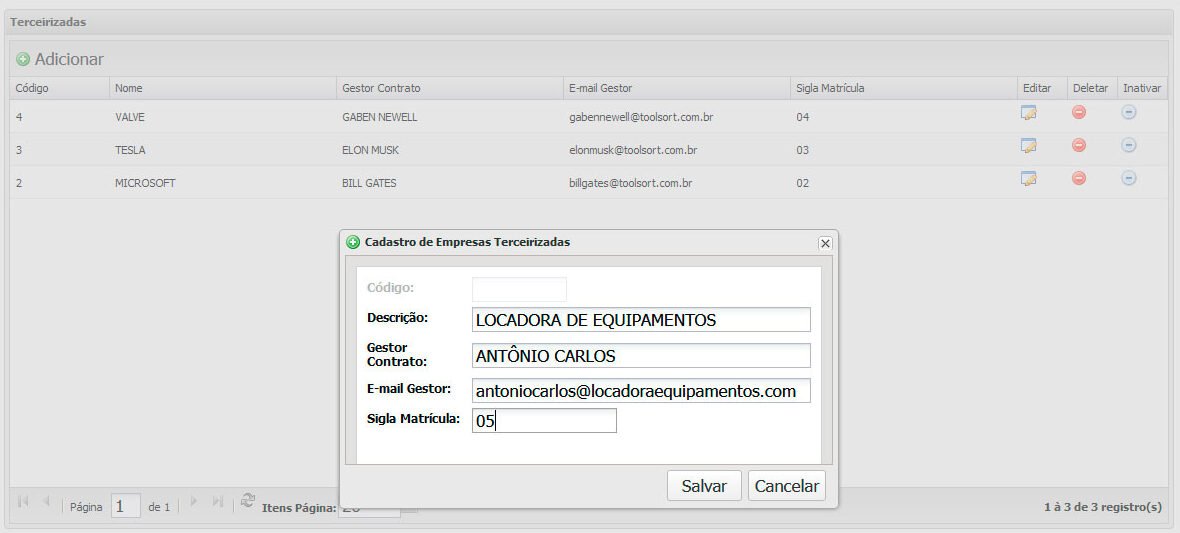Inactivate the VALVE company

tap(1128, 112)
